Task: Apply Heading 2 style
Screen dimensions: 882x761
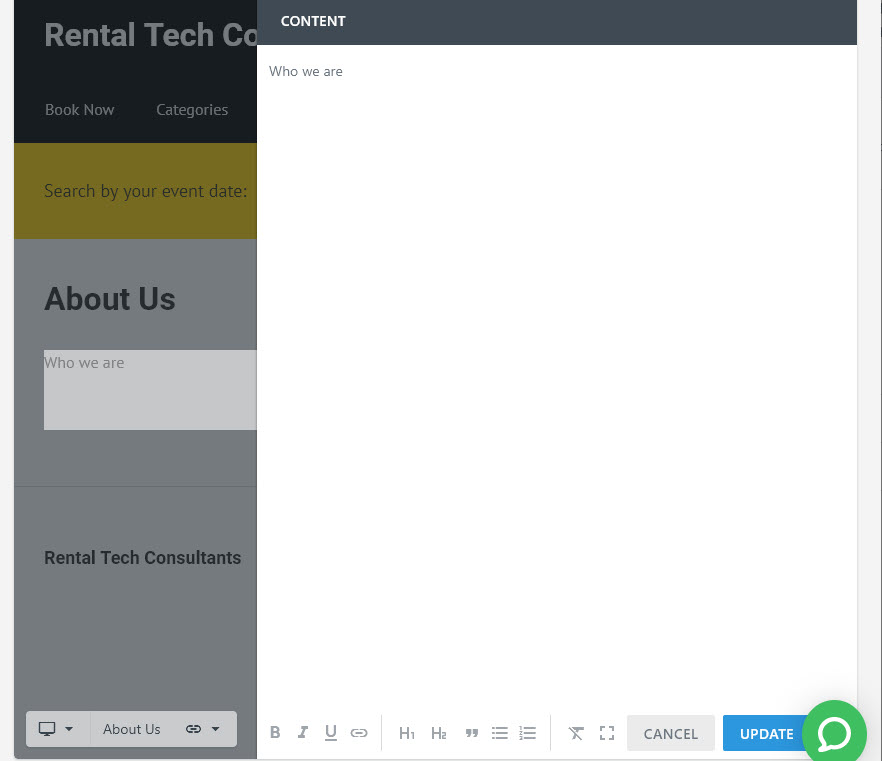Action: pos(439,733)
